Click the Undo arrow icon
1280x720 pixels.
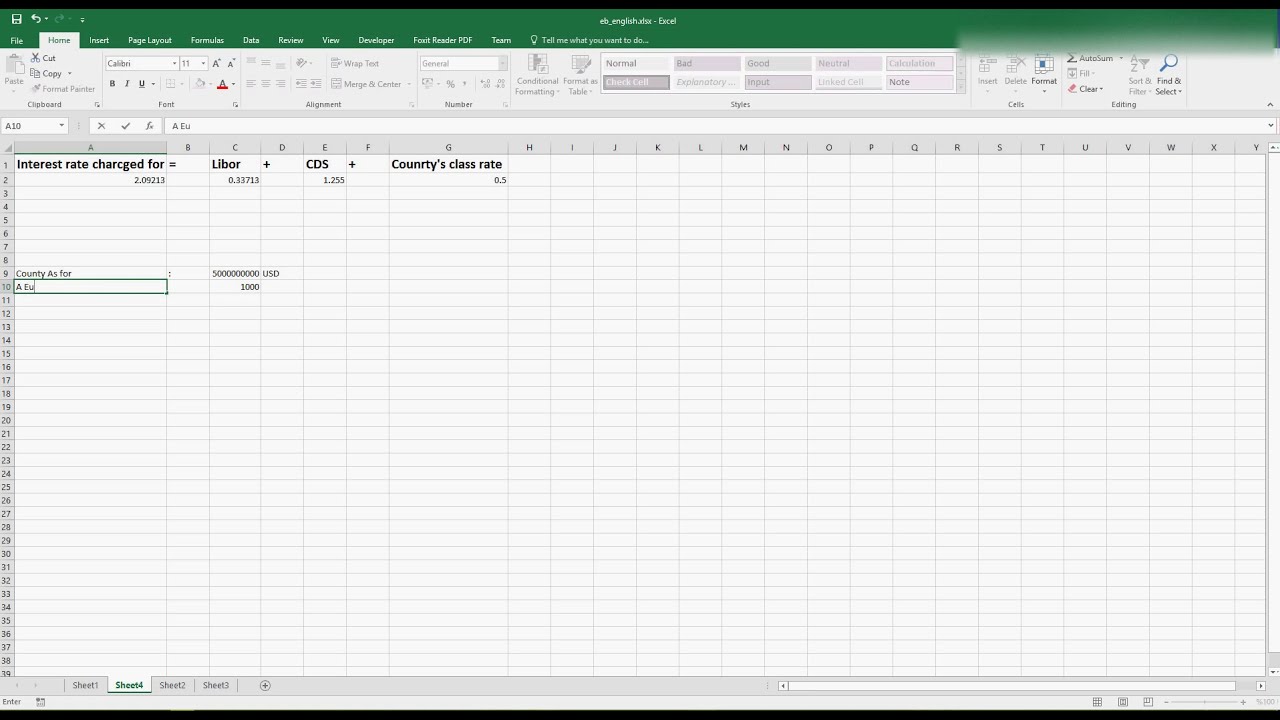point(36,19)
